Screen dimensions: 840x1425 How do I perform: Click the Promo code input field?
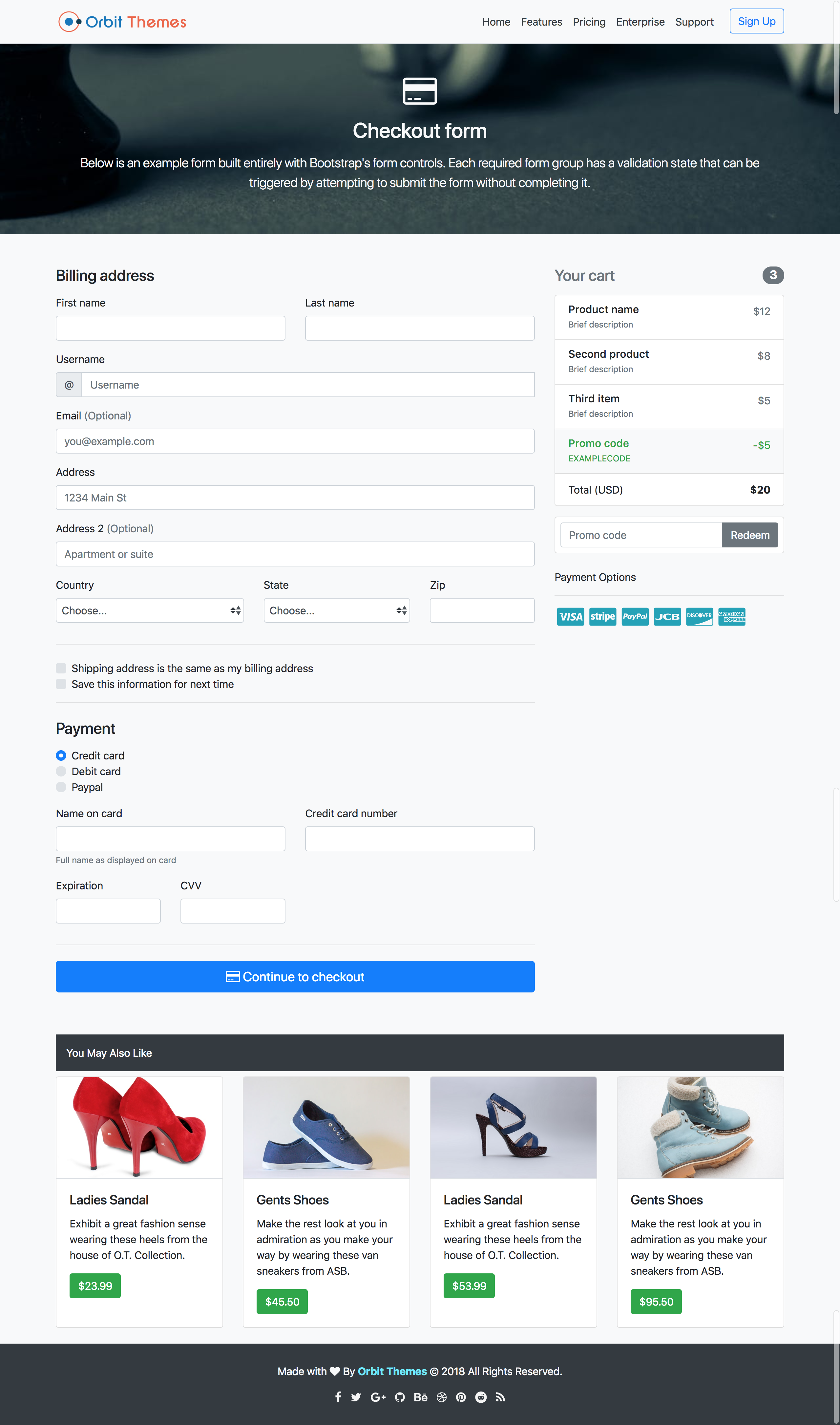(640, 535)
